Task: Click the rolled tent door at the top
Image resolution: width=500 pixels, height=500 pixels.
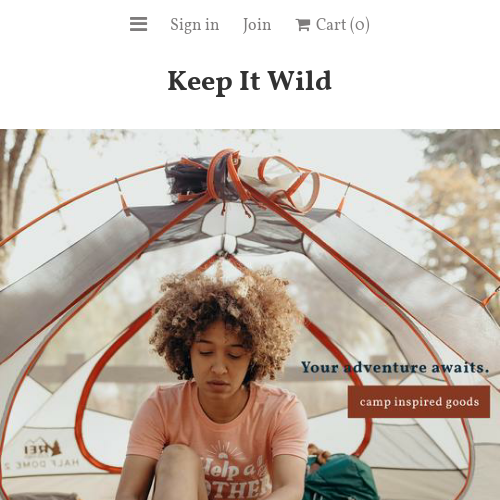Action: click(240, 180)
